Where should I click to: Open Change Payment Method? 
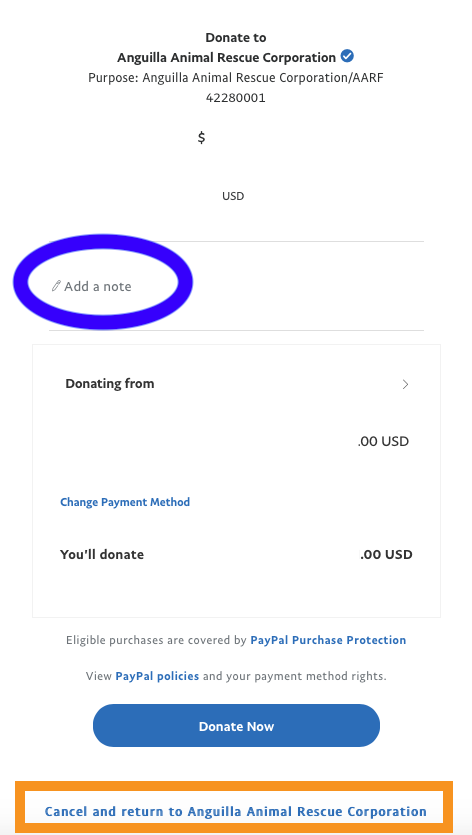125,502
